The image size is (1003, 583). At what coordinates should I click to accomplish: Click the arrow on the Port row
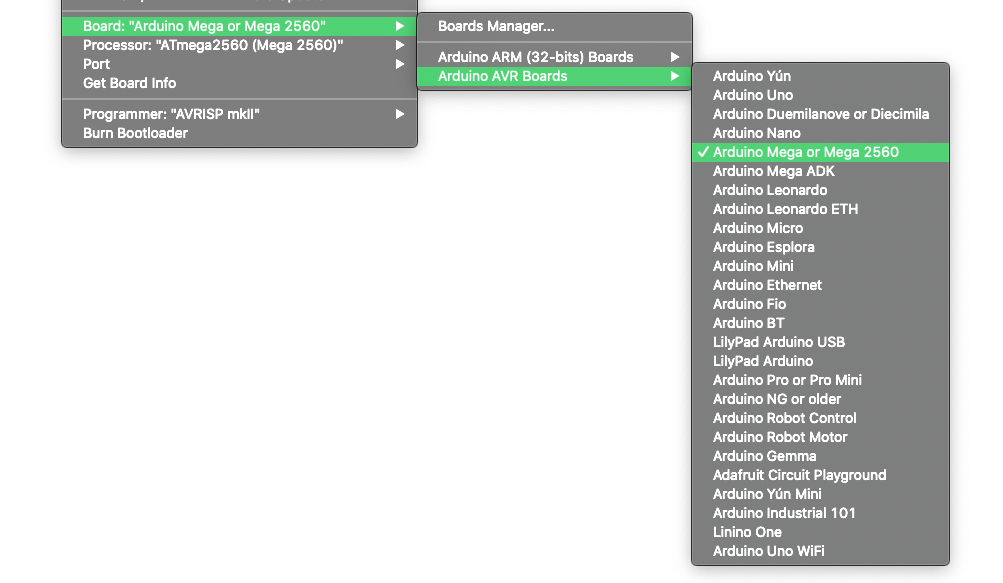click(400, 64)
